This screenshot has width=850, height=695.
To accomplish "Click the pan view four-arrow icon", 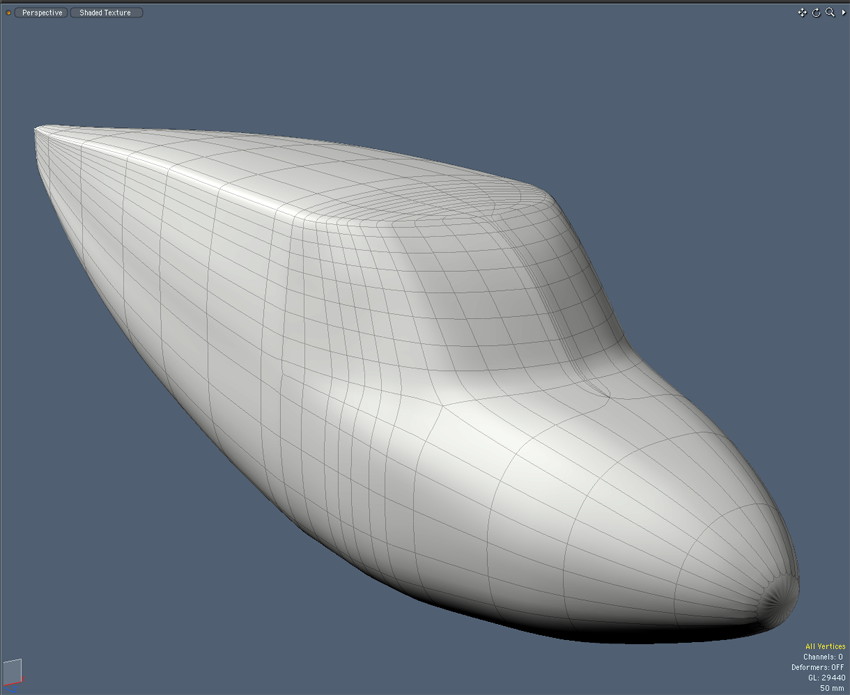I will 802,13.
